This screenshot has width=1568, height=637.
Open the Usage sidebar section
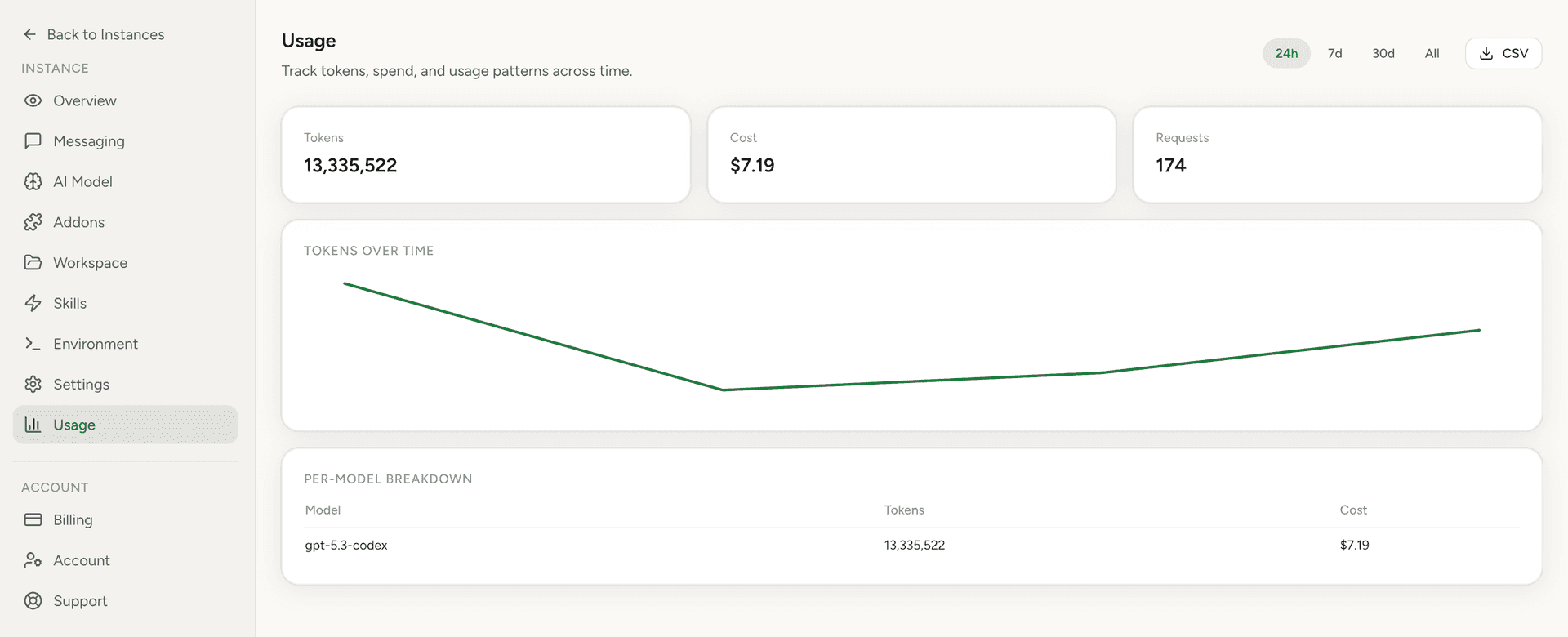[75, 424]
